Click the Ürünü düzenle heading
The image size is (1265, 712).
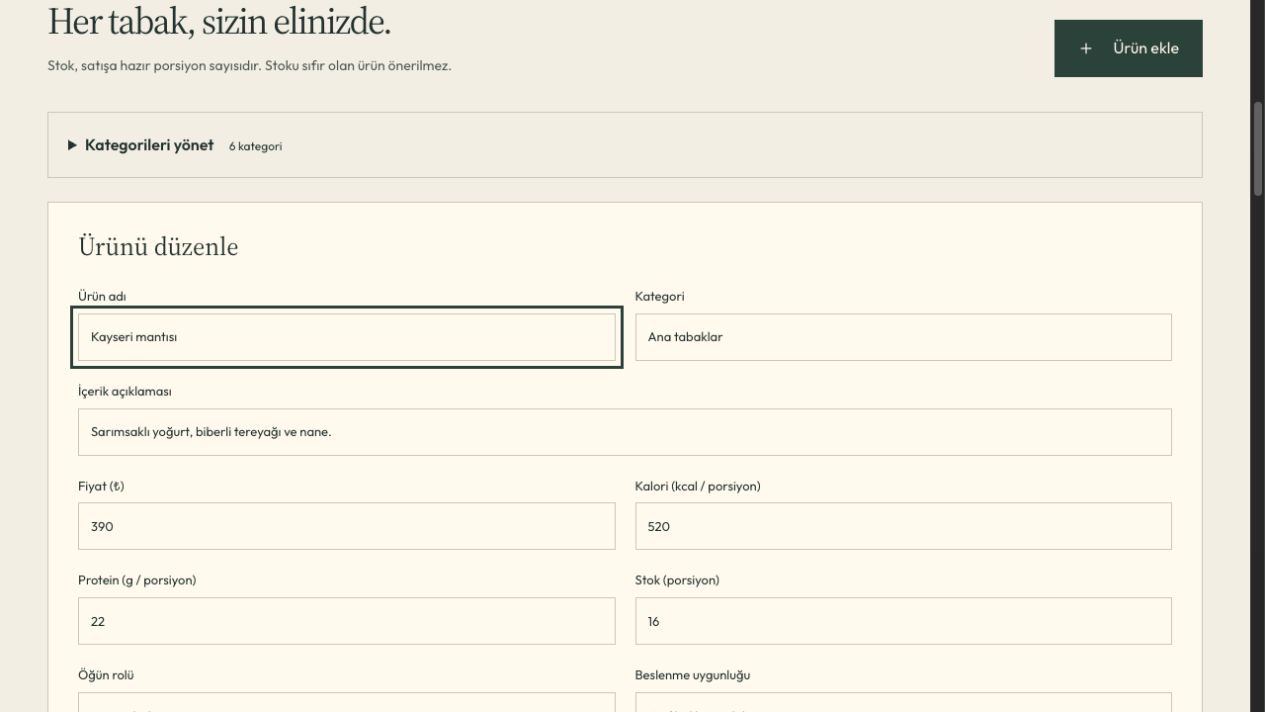coord(158,246)
